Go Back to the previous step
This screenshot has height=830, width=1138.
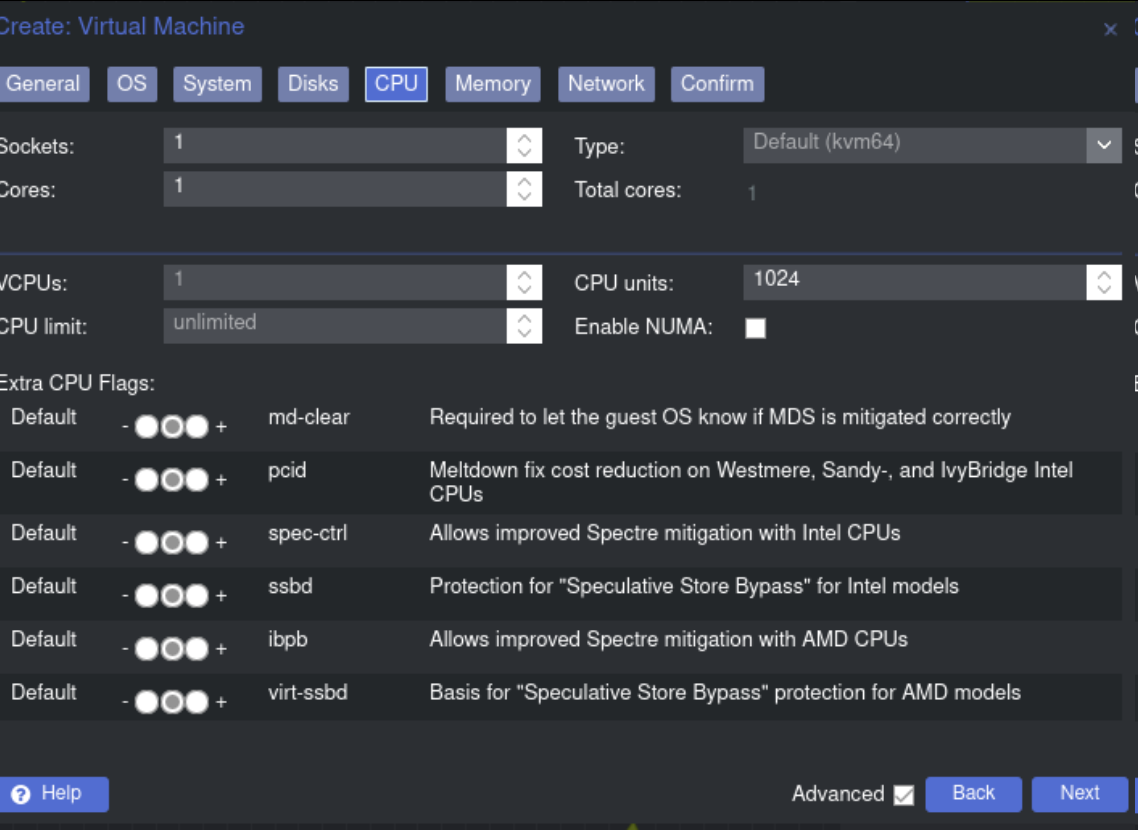point(973,794)
